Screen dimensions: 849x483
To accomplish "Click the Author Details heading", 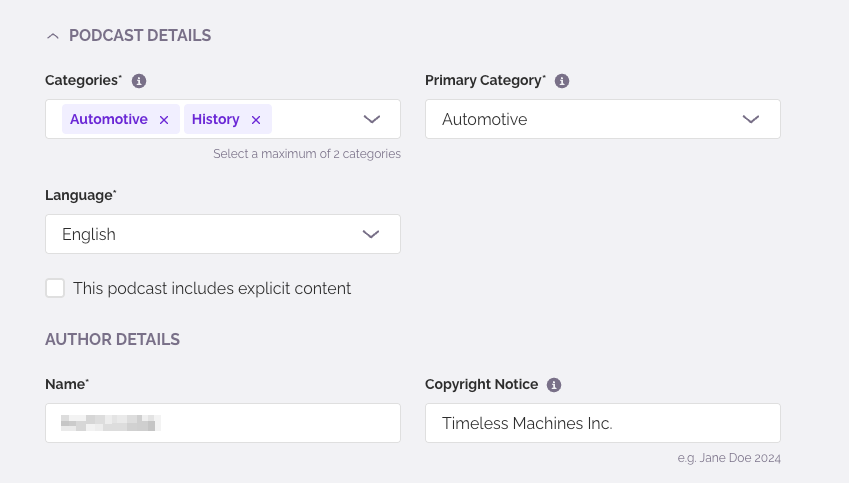I will (112, 340).
